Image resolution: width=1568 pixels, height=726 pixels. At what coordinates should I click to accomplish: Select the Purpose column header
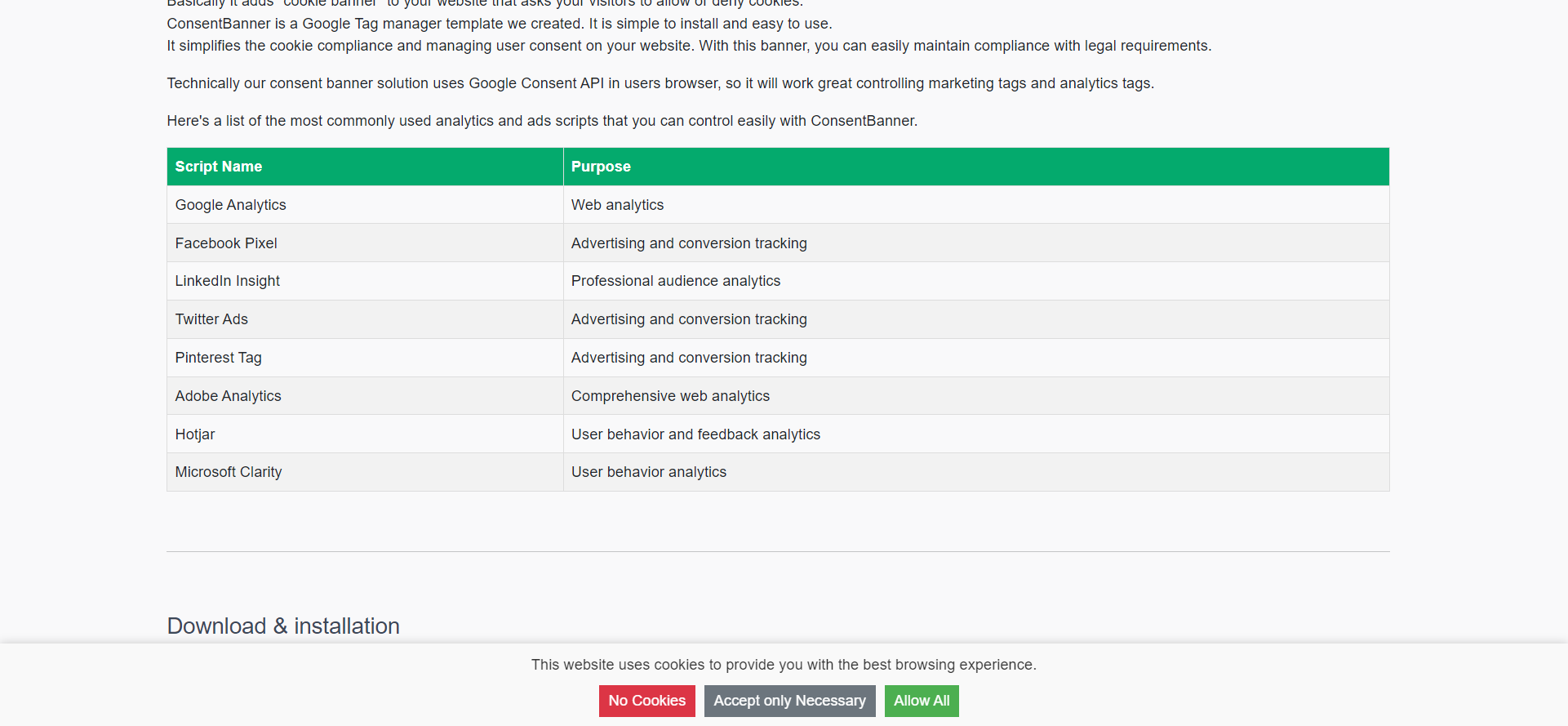[976, 167]
